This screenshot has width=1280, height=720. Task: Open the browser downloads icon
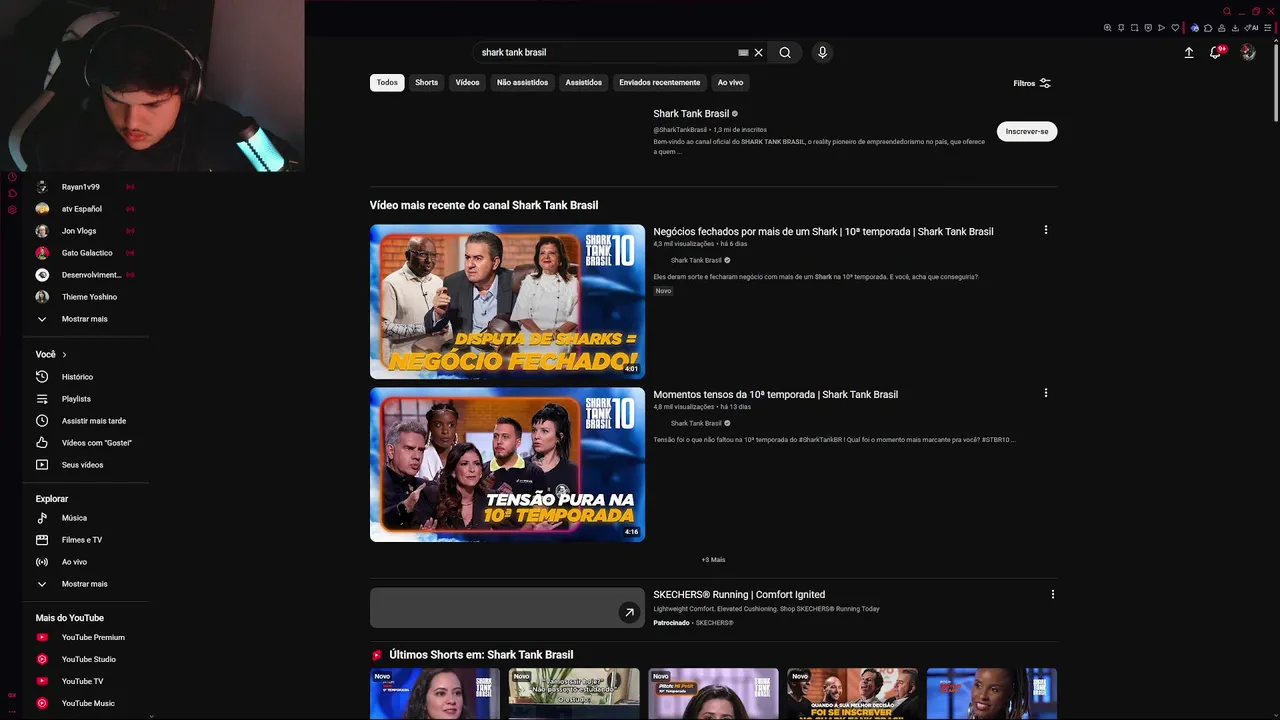[x=1235, y=28]
